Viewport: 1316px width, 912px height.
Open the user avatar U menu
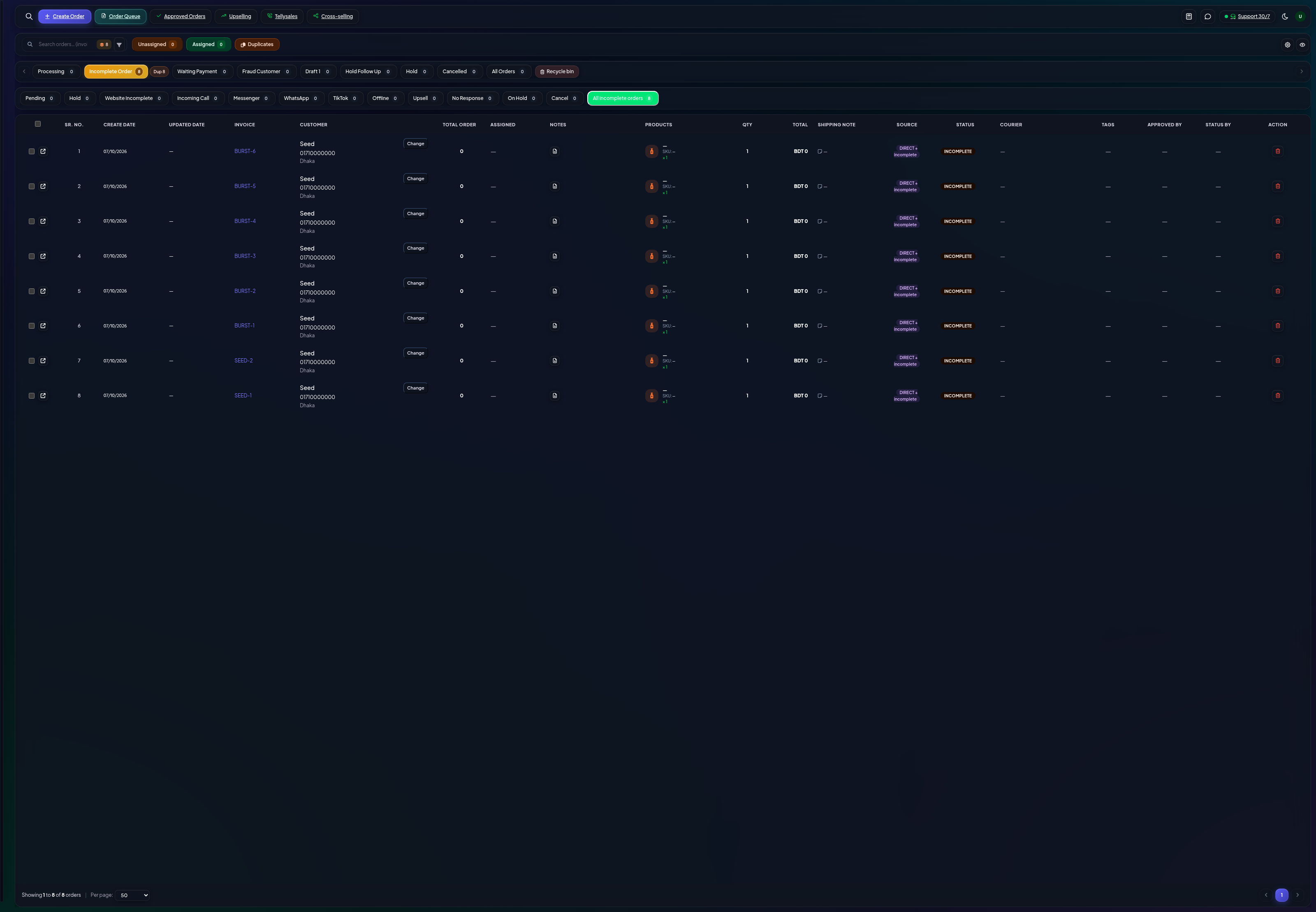[1300, 16]
